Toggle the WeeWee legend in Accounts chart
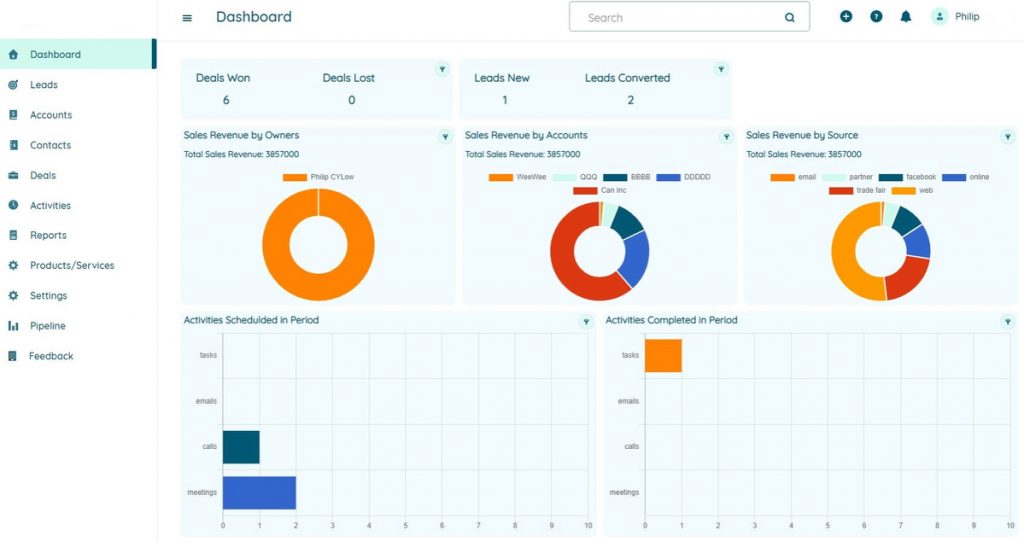 coord(517,177)
